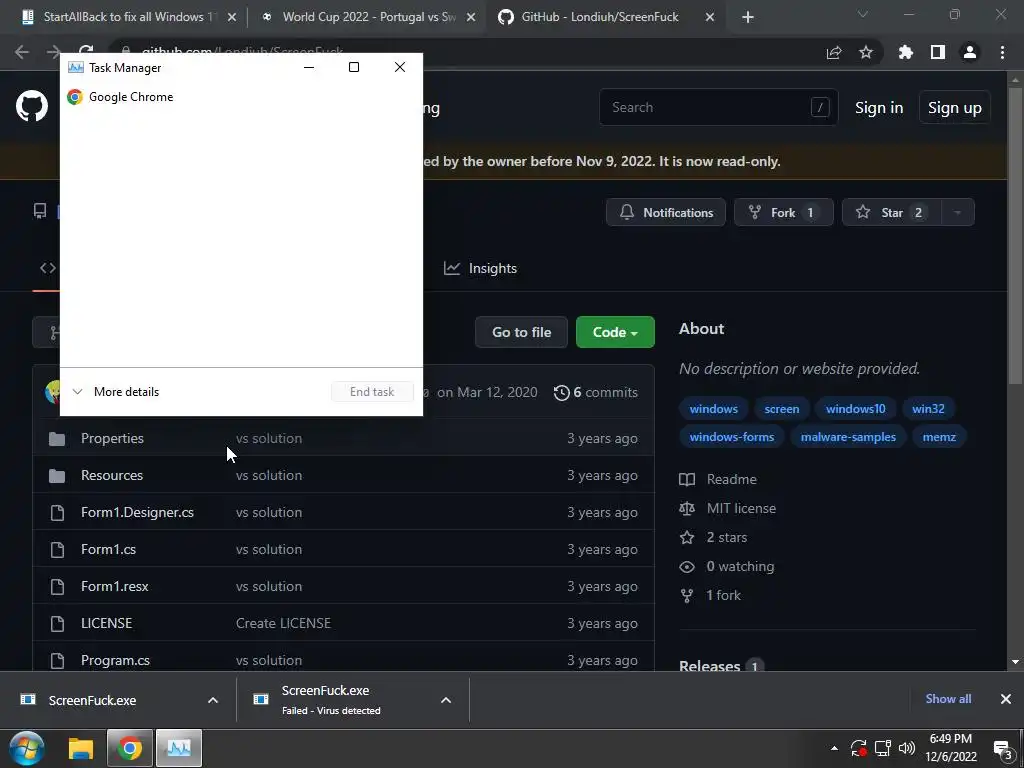Image resolution: width=1024 pixels, height=768 pixels.
Task: Close the downloads bar
Action: [1006, 699]
